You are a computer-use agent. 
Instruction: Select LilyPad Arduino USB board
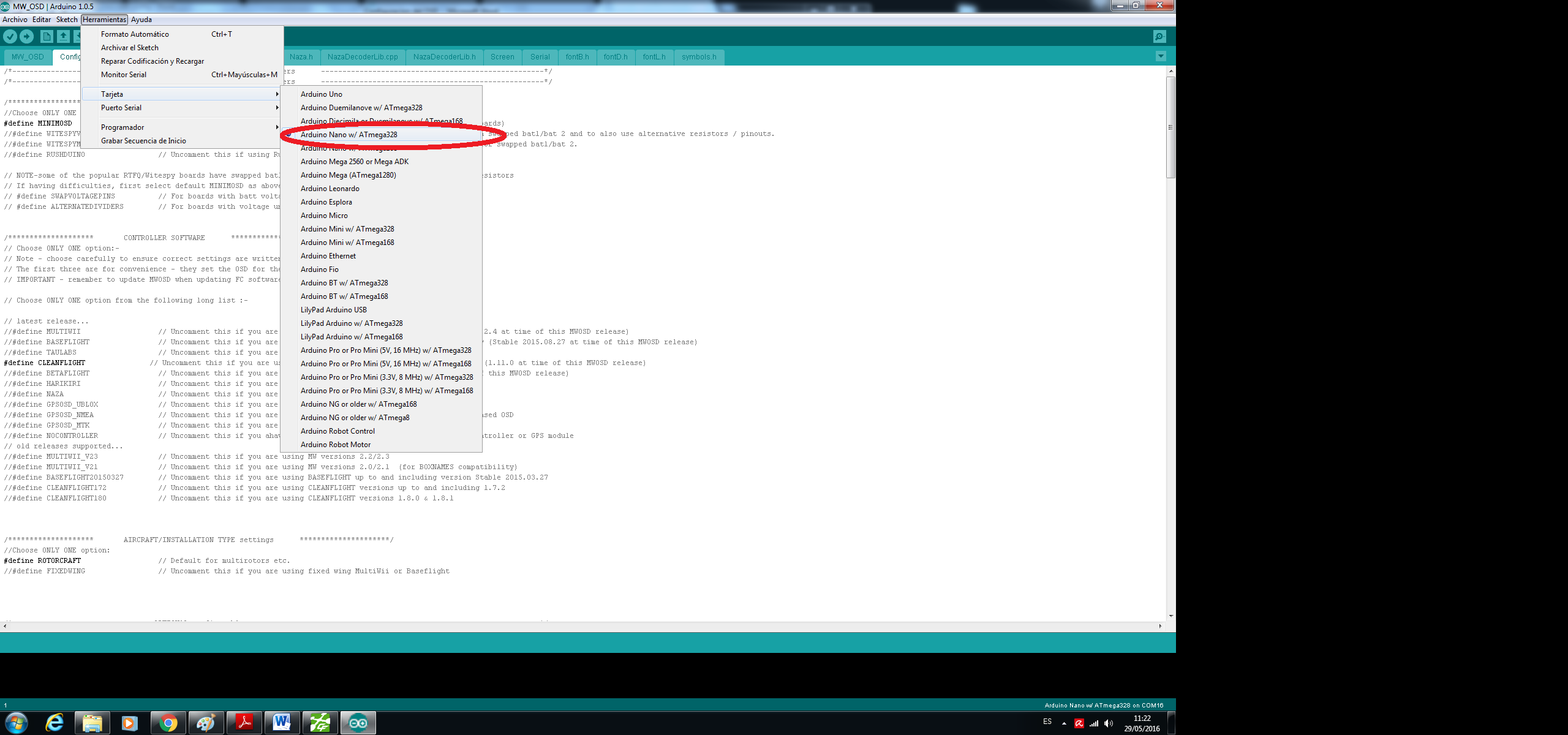381,310
